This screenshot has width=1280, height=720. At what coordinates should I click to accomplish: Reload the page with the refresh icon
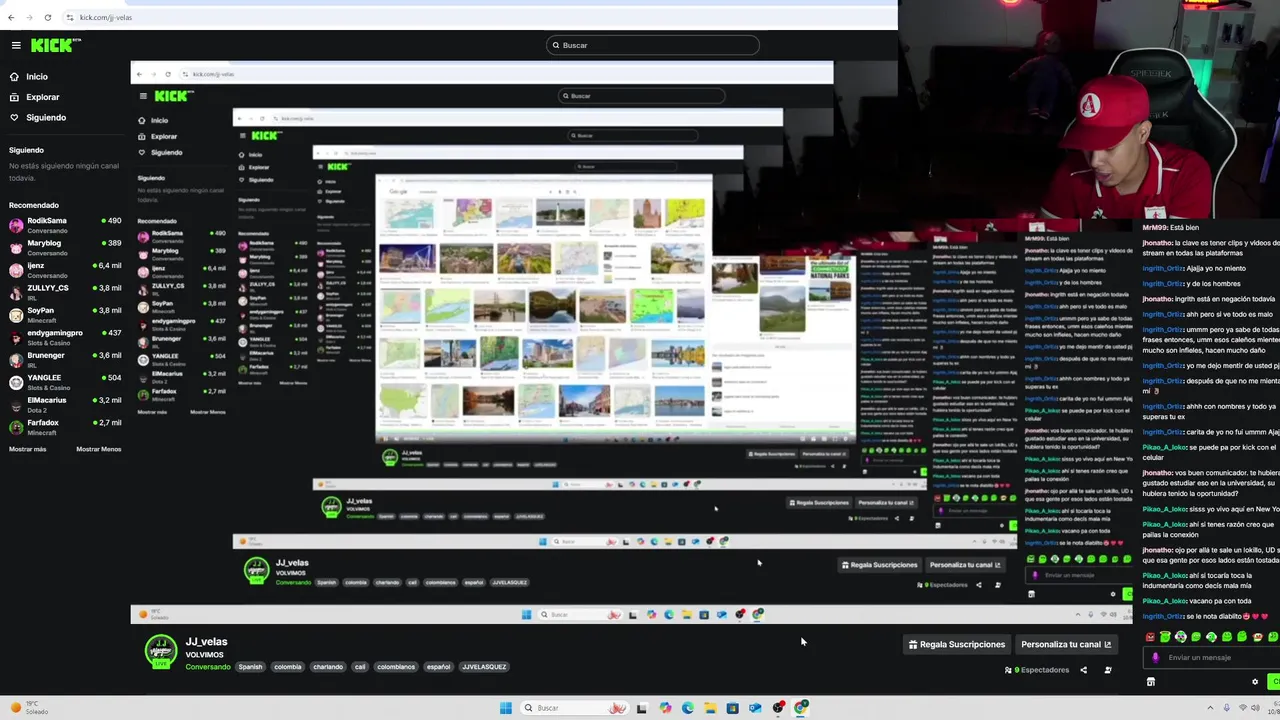(x=47, y=17)
